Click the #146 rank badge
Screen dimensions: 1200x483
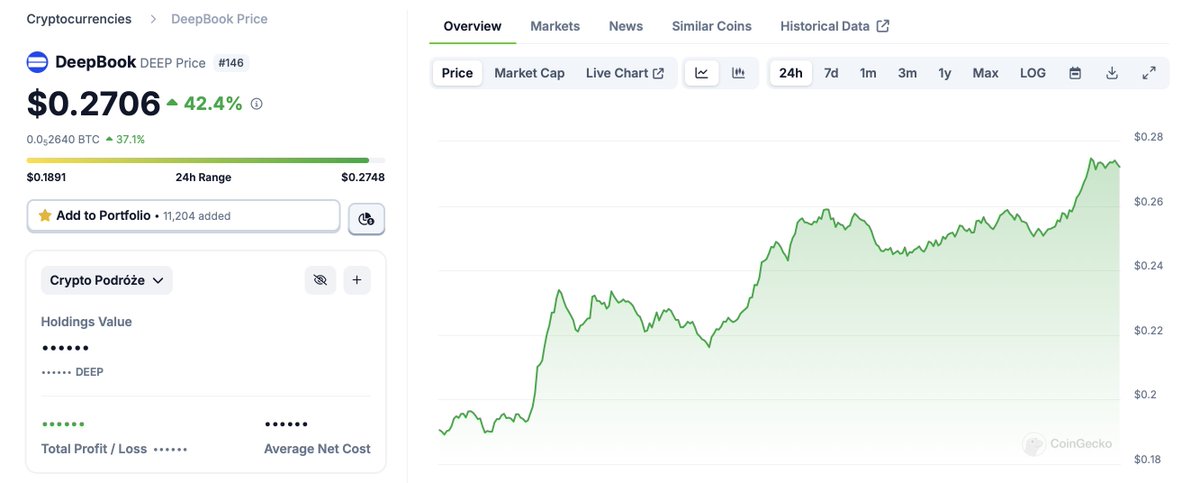[x=231, y=63]
